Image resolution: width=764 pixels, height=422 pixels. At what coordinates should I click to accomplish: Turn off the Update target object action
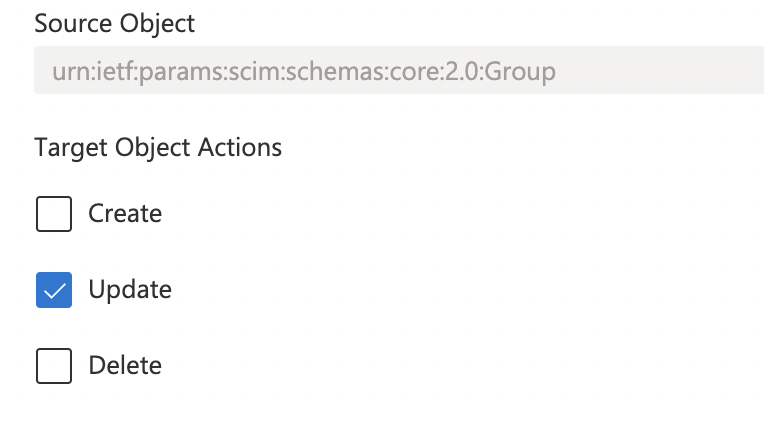click(x=54, y=291)
